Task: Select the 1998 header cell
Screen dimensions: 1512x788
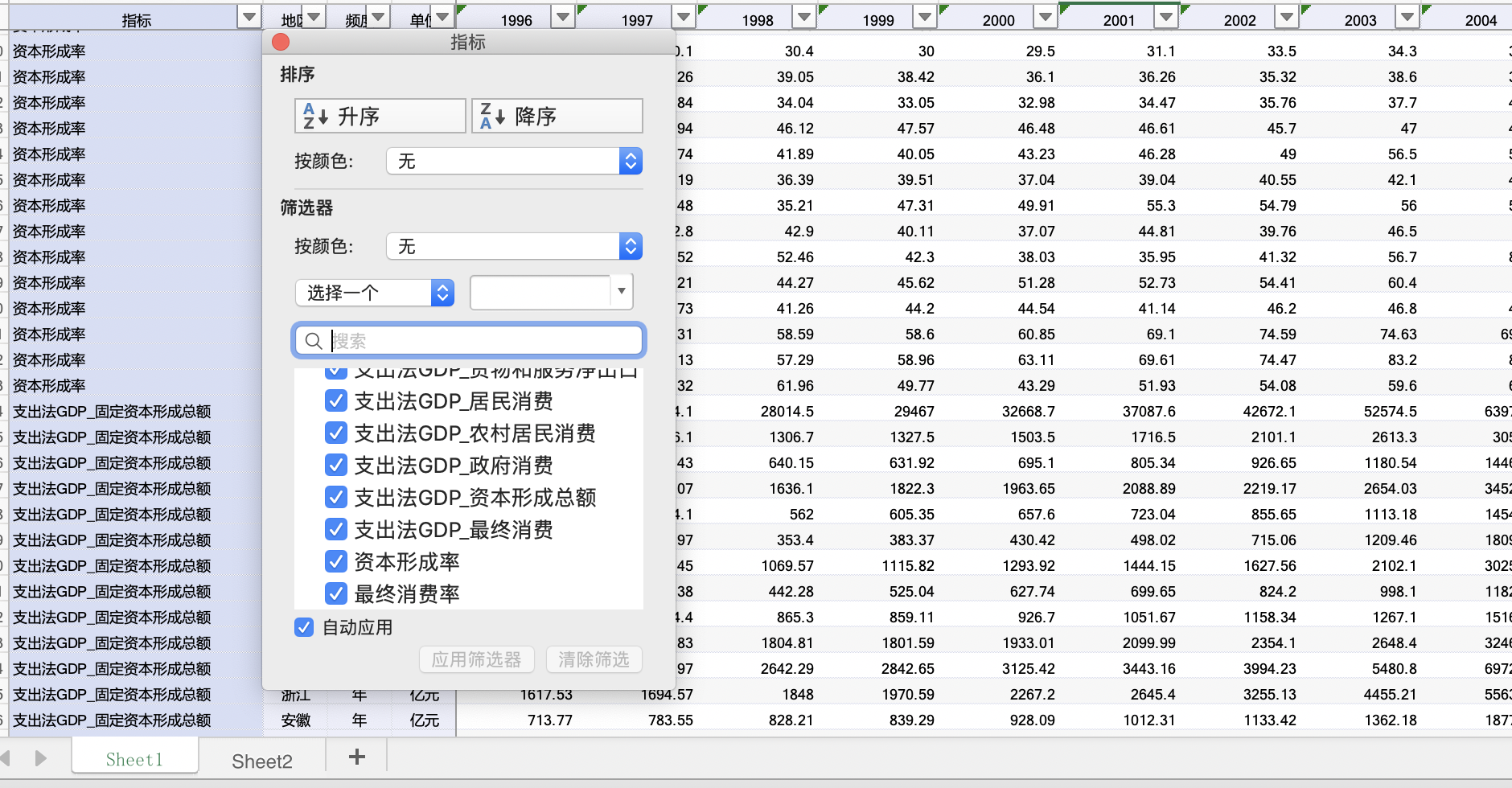Action: click(758, 19)
